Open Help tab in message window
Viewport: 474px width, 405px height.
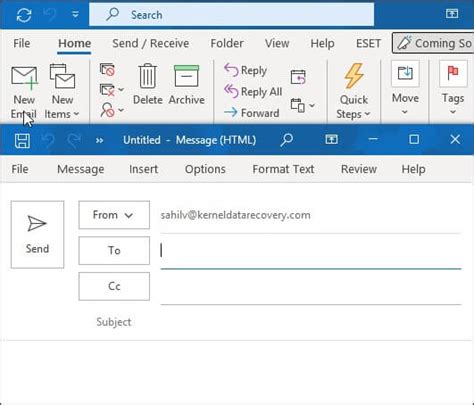tap(413, 169)
